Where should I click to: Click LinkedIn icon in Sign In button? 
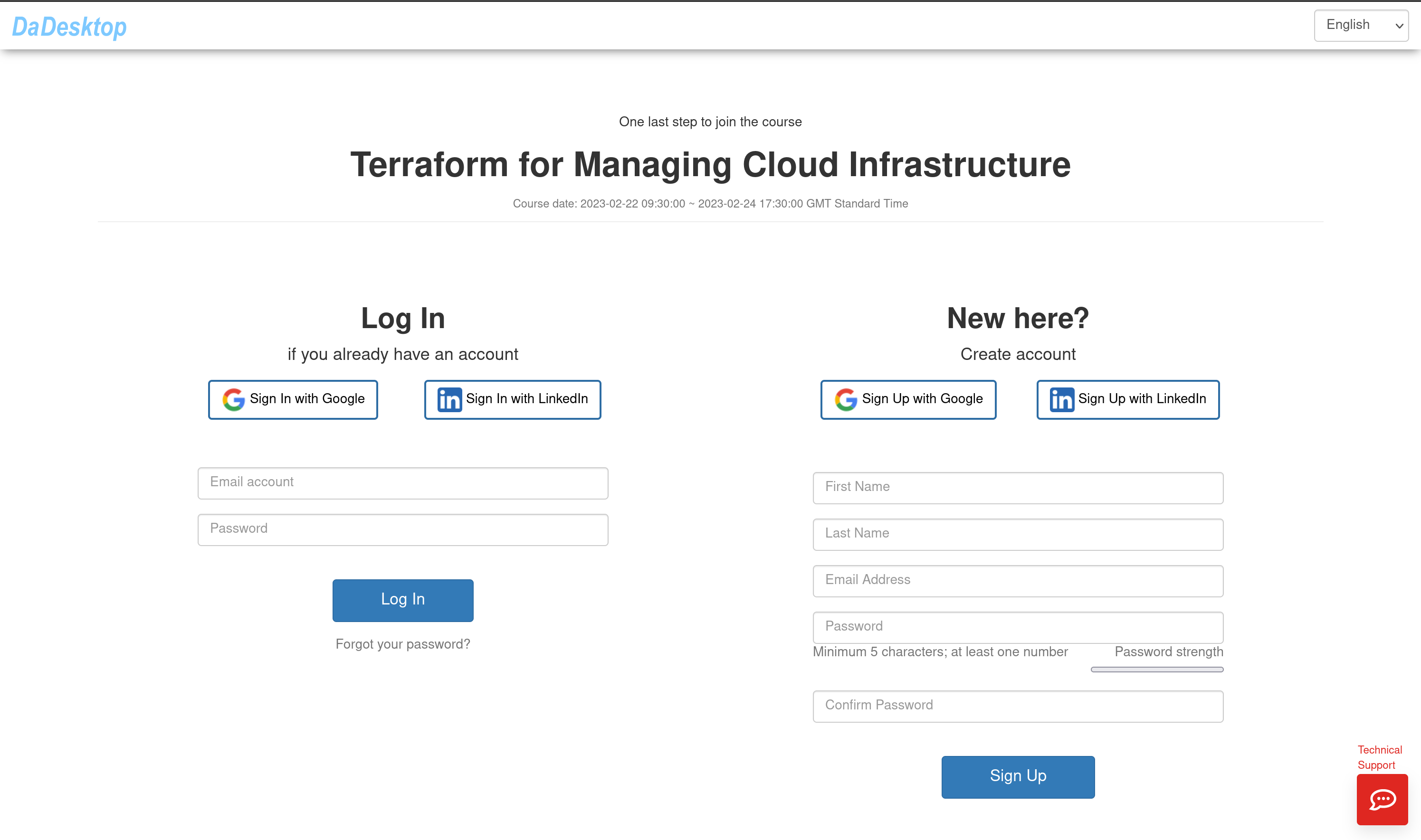coord(449,400)
